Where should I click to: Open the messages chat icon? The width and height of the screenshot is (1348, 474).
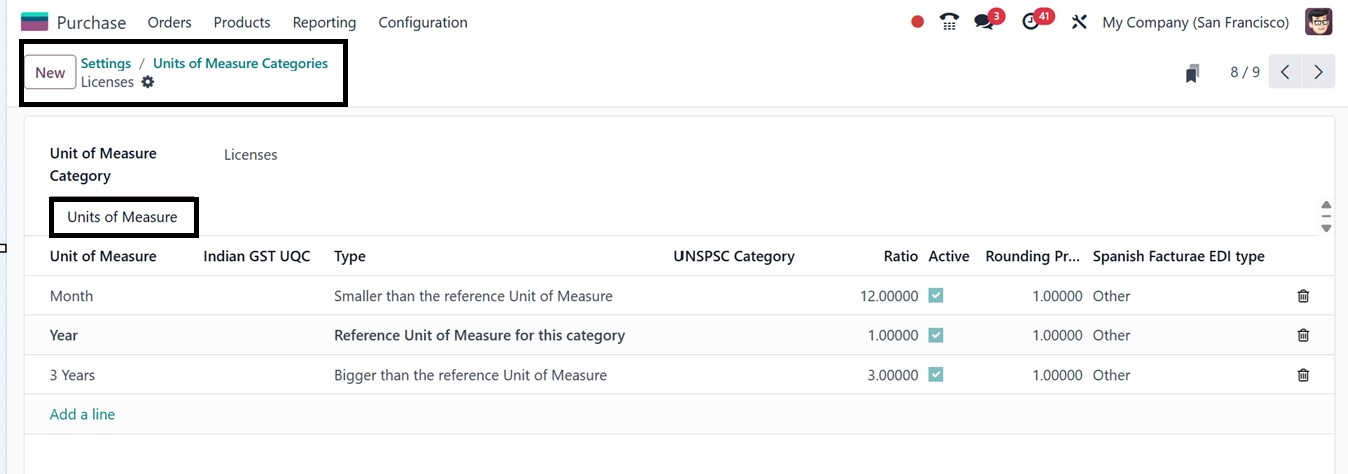pos(984,22)
